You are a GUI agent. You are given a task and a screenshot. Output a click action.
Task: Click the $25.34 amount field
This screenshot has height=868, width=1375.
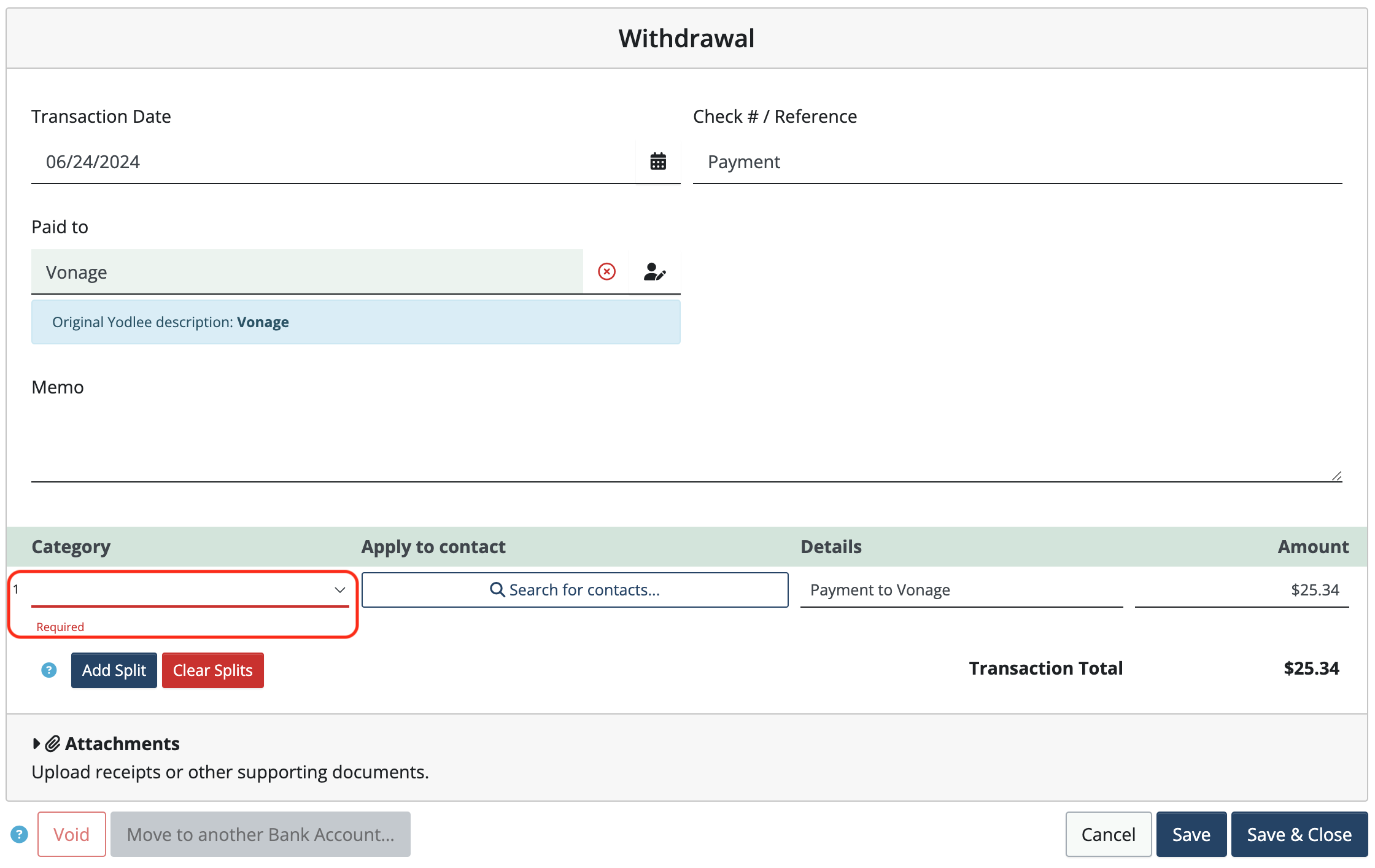1241,589
